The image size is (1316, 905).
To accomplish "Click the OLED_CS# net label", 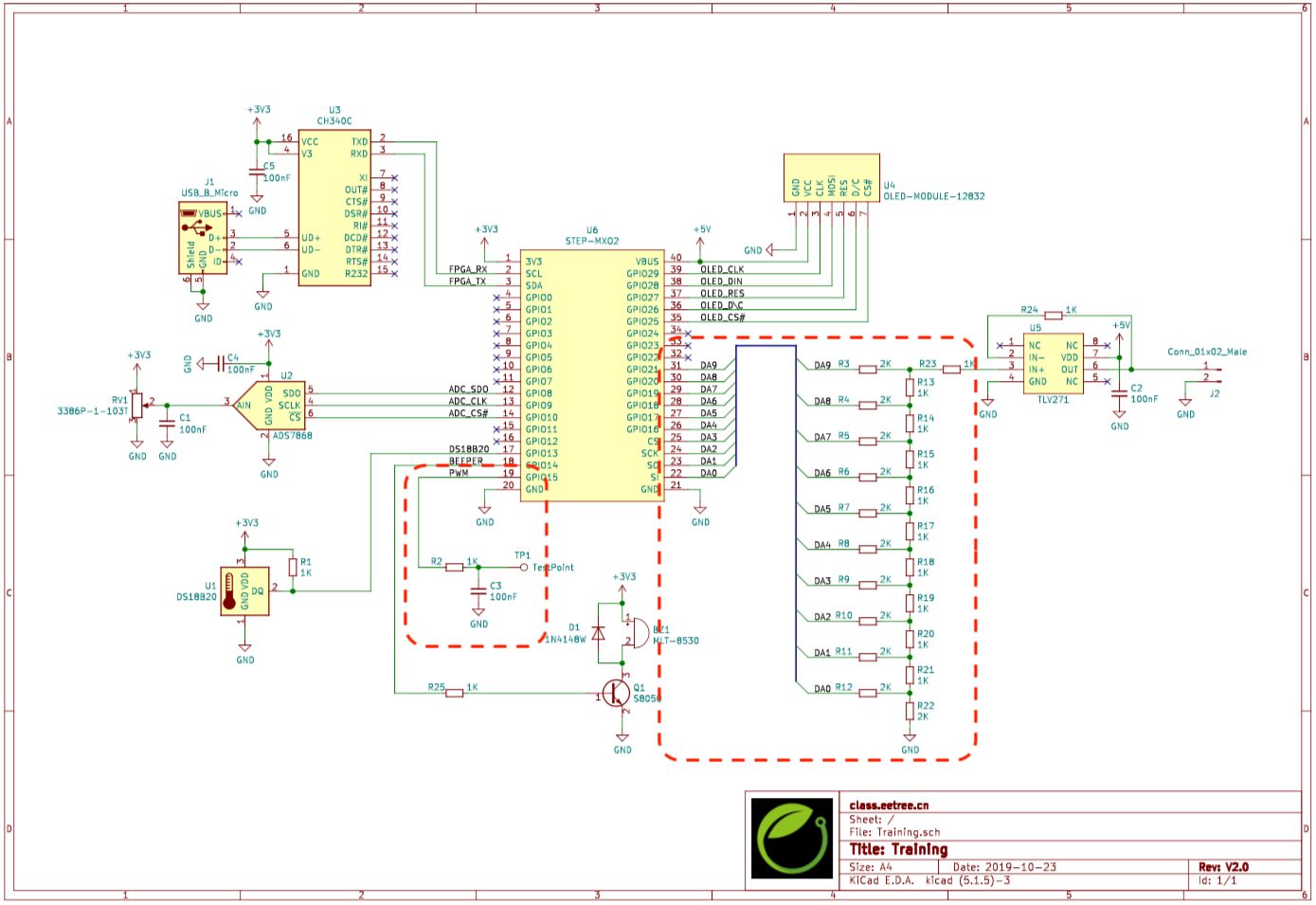I will [x=722, y=317].
